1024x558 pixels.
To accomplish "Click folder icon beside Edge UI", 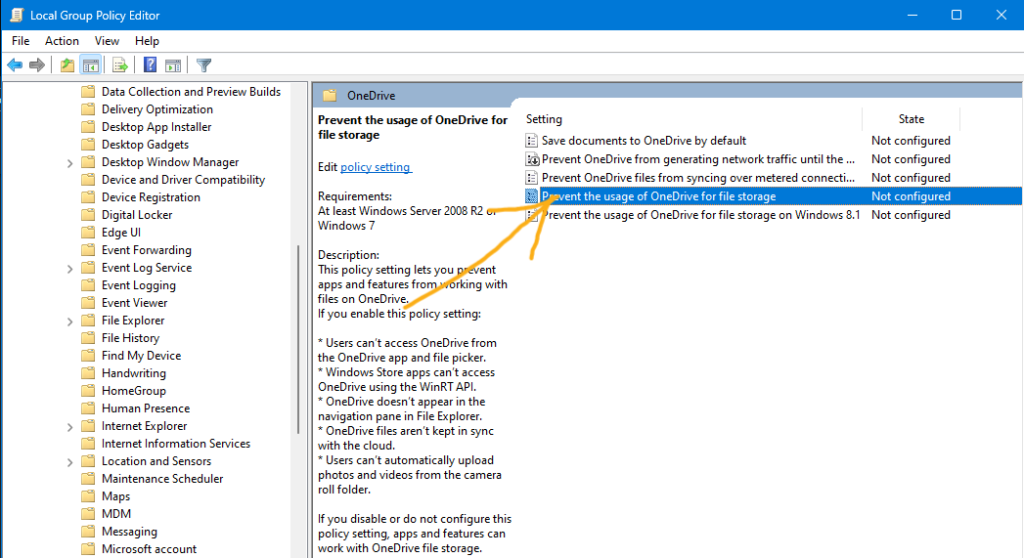I will 88,233.
